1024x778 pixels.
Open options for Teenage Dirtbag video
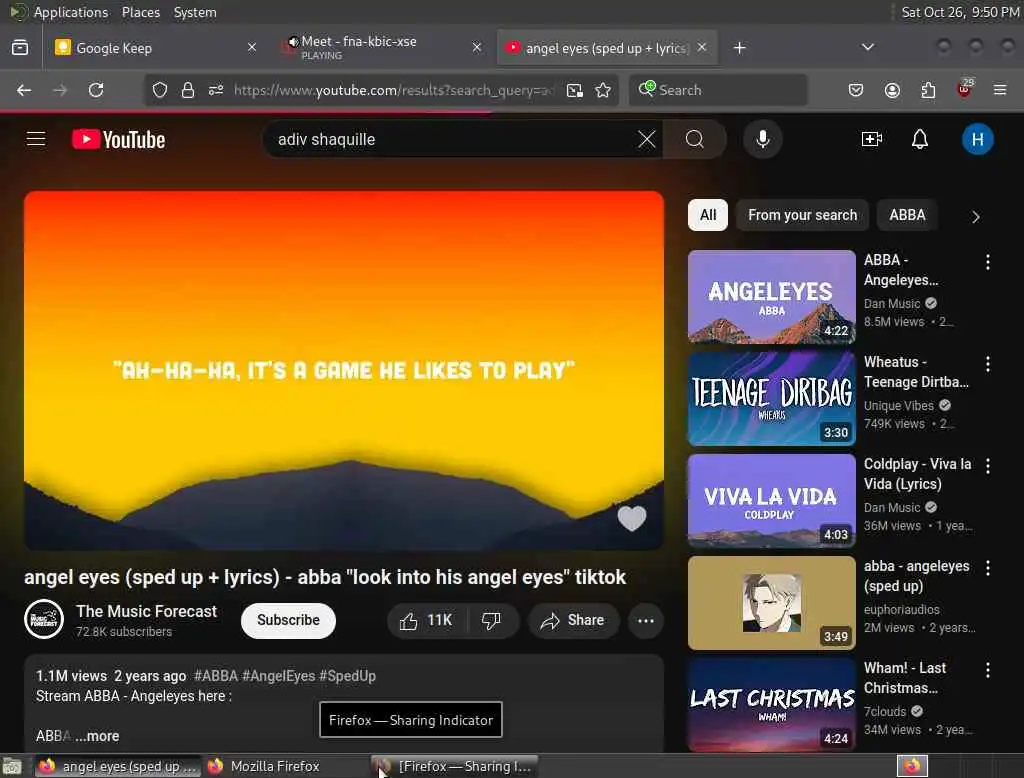(987, 364)
